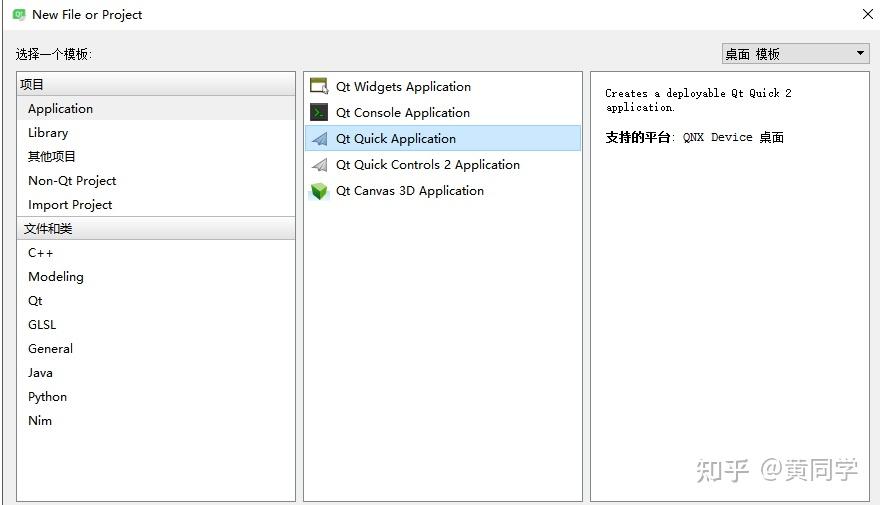Choose Qt Widgets Application template text
The width and height of the screenshot is (880, 505).
coord(403,86)
